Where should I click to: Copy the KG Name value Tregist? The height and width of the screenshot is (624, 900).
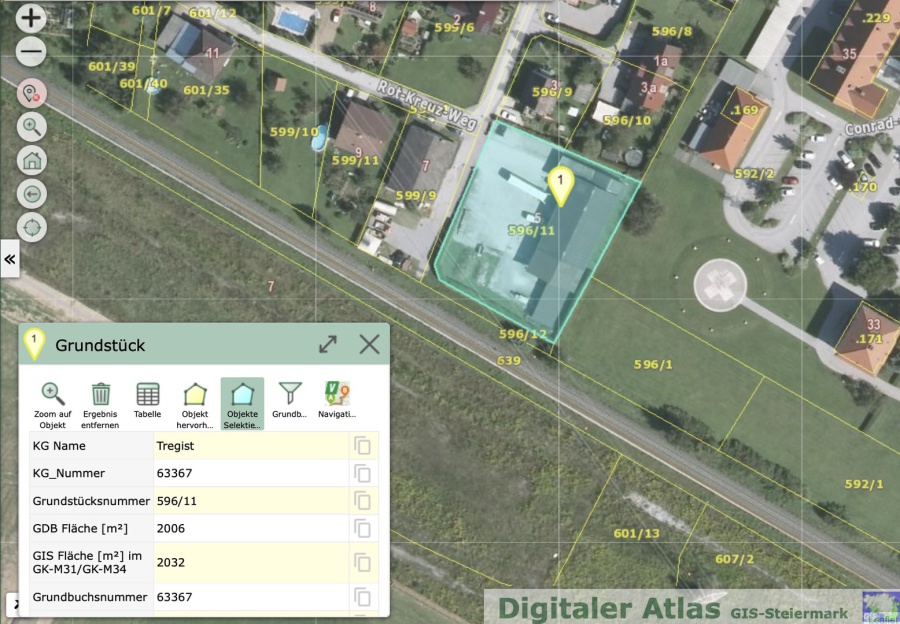click(x=362, y=446)
